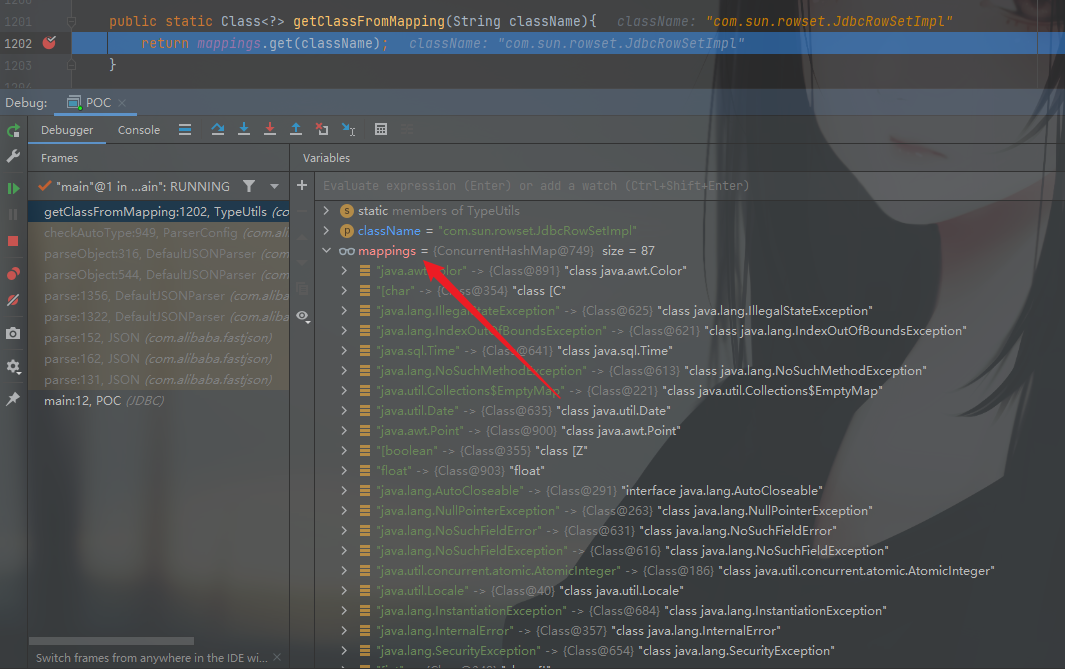Select the "main"@1 RUNNING thread
The height and width of the screenshot is (669, 1065).
coord(133,186)
